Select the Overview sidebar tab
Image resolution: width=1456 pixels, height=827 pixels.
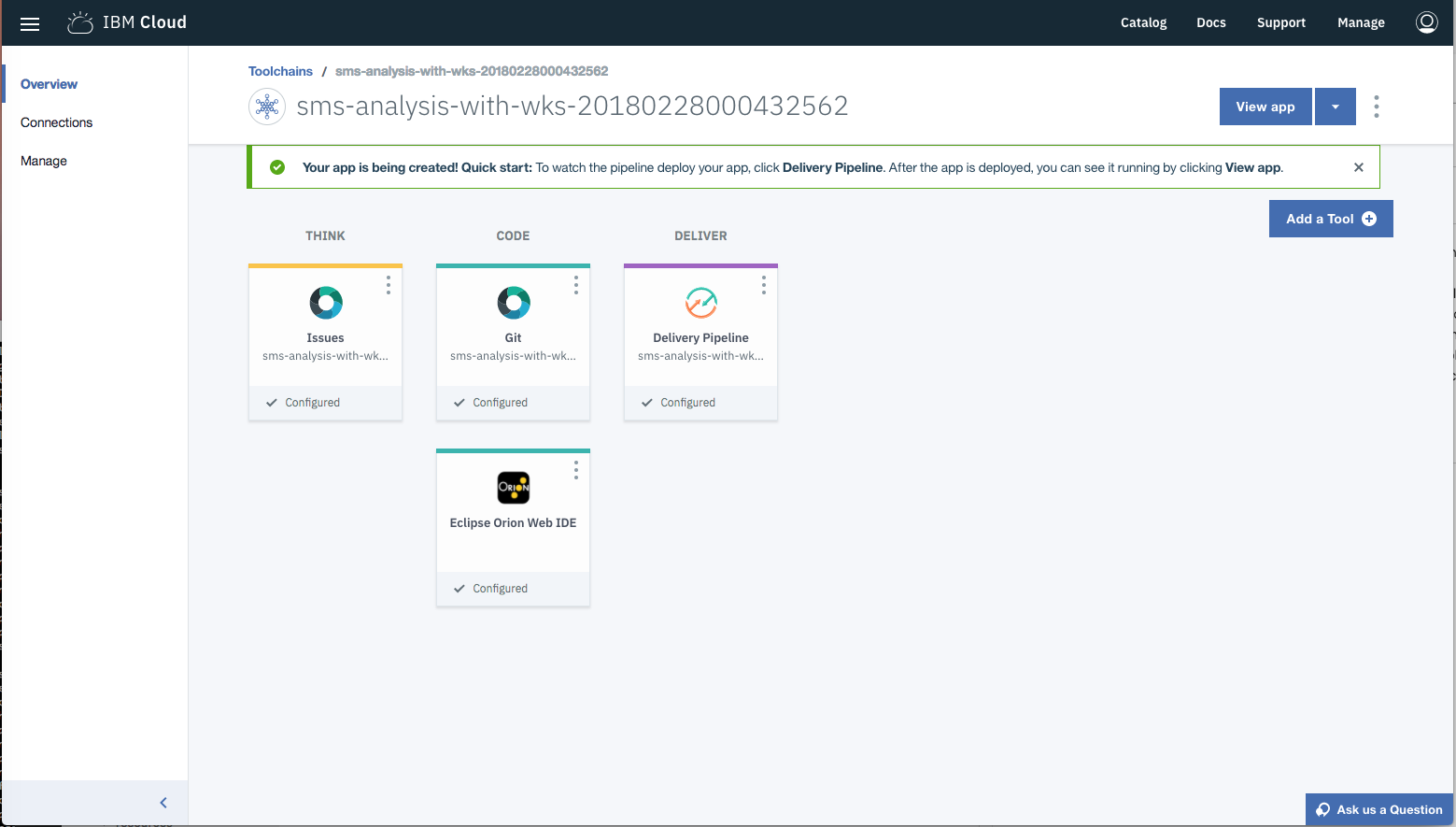(49, 84)
